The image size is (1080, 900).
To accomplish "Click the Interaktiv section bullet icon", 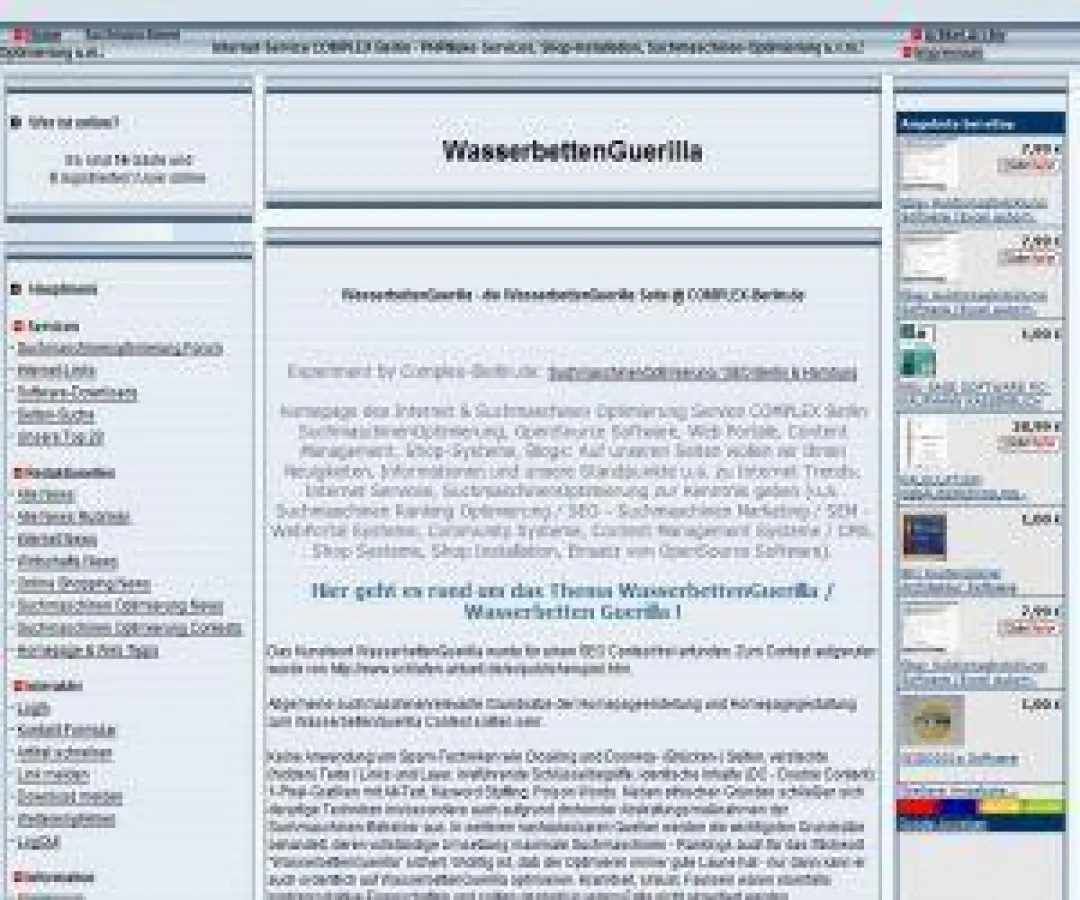I will pos(16,685).
